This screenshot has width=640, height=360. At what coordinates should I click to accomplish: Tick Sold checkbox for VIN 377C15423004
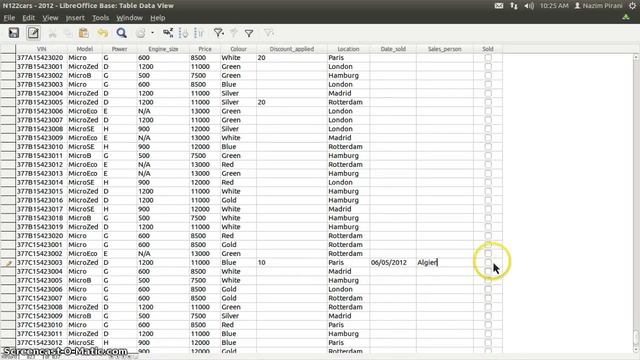click(488, 271)
